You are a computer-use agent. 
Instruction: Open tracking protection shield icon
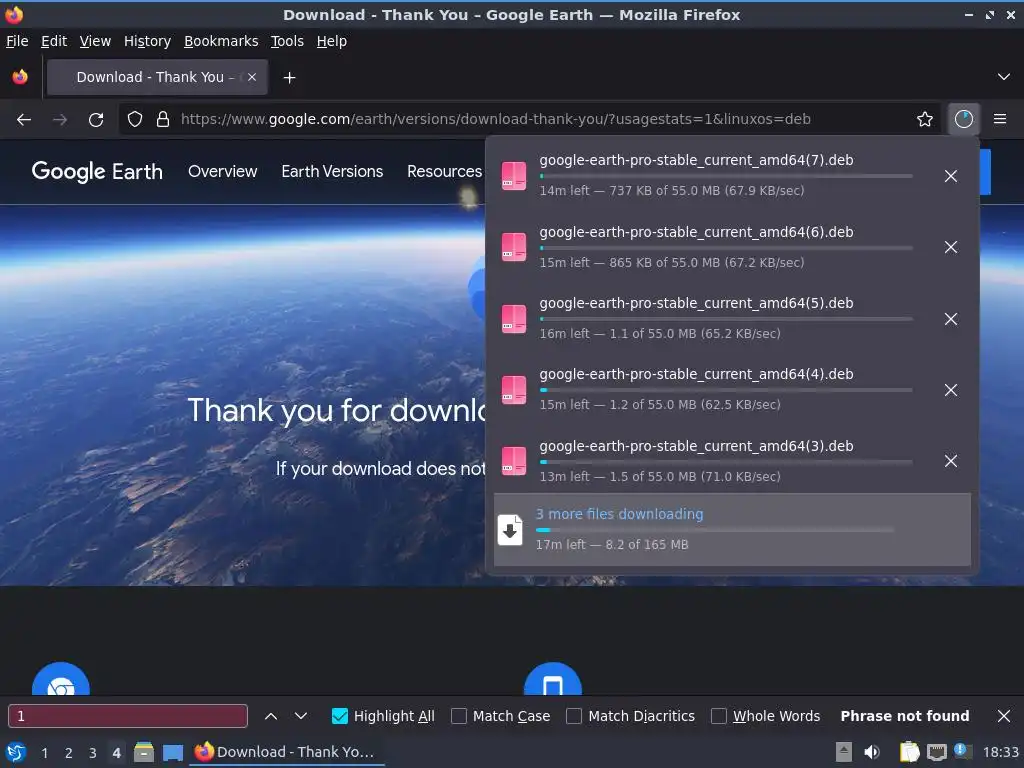click(x=135, y=120)
